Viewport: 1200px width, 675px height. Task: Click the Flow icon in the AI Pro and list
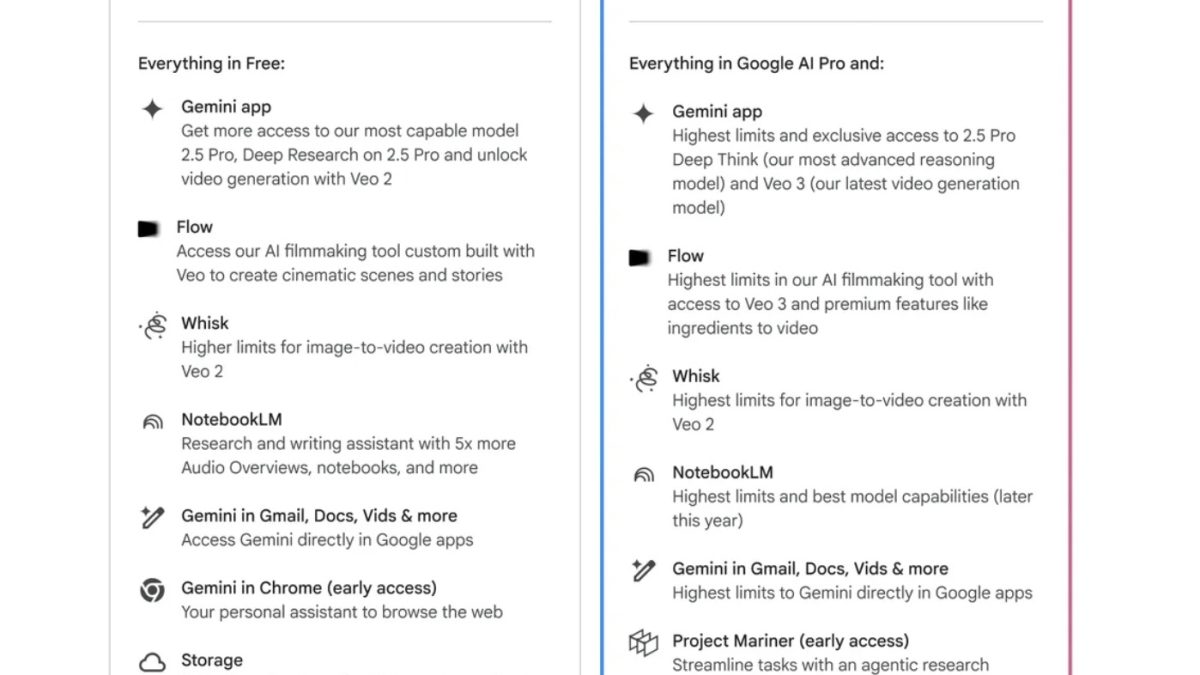point(640,258)
